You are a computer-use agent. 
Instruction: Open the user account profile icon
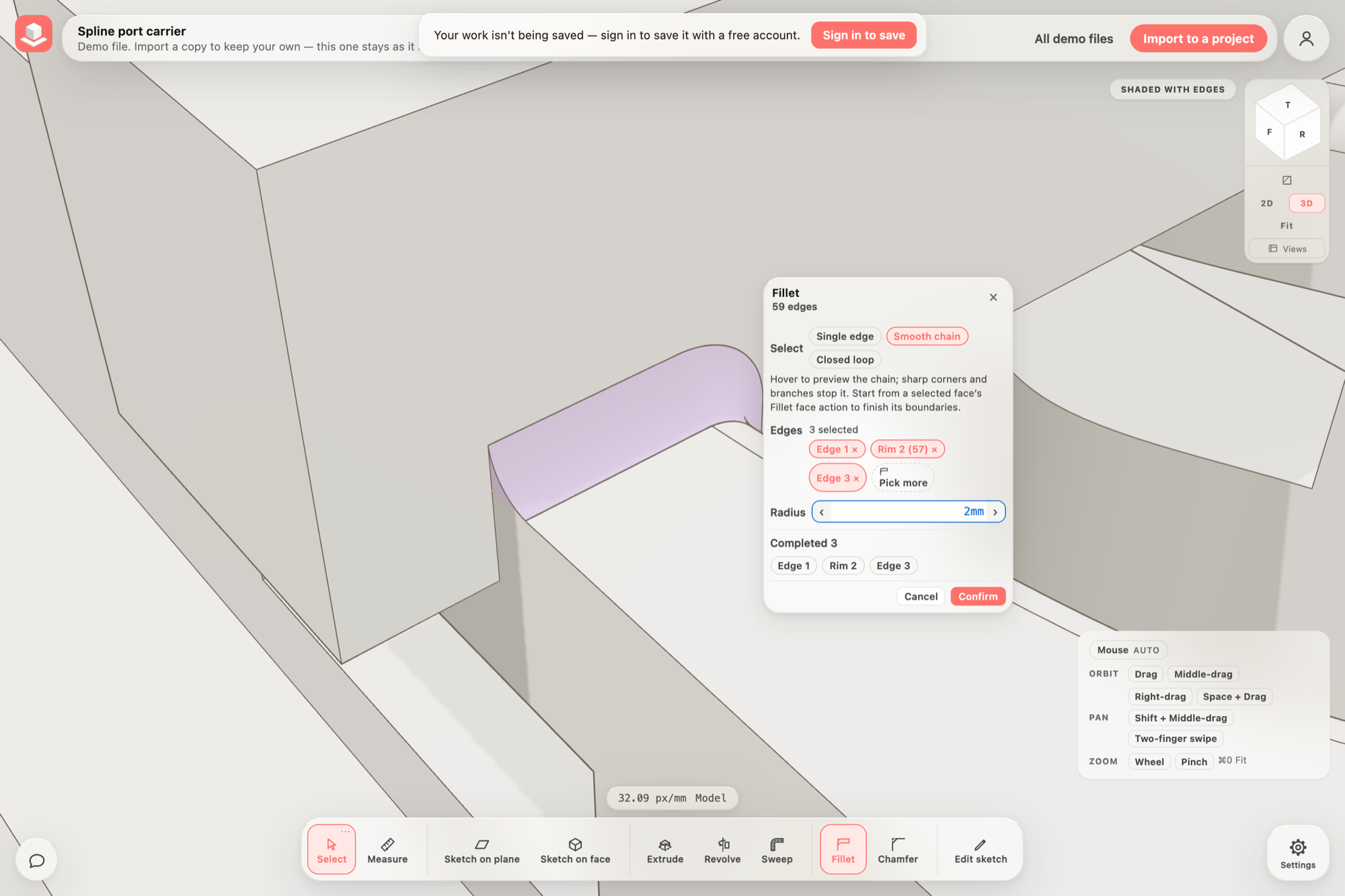click(1306, 38)
